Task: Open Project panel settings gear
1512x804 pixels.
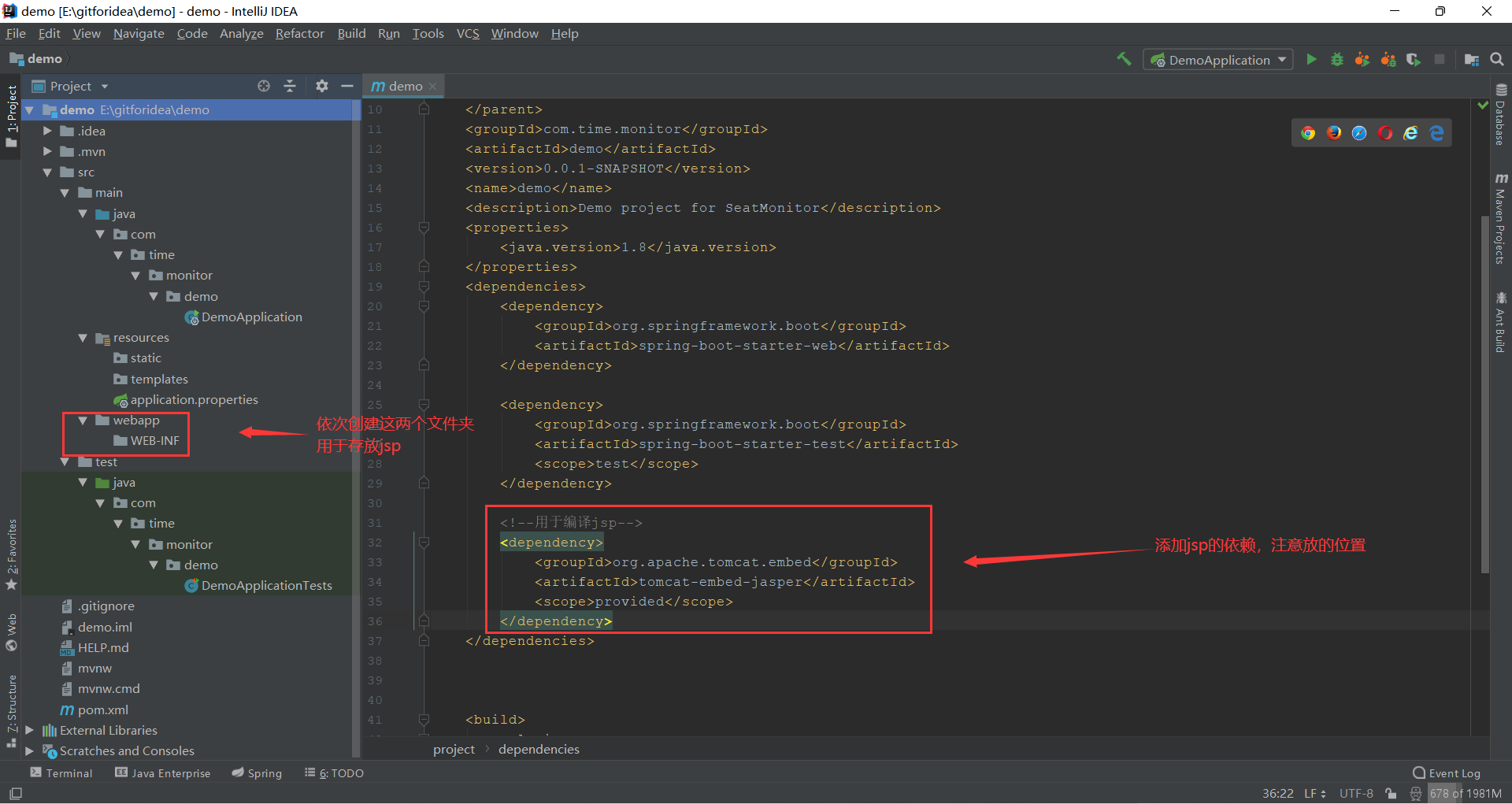Action: [x=321, y=86]
